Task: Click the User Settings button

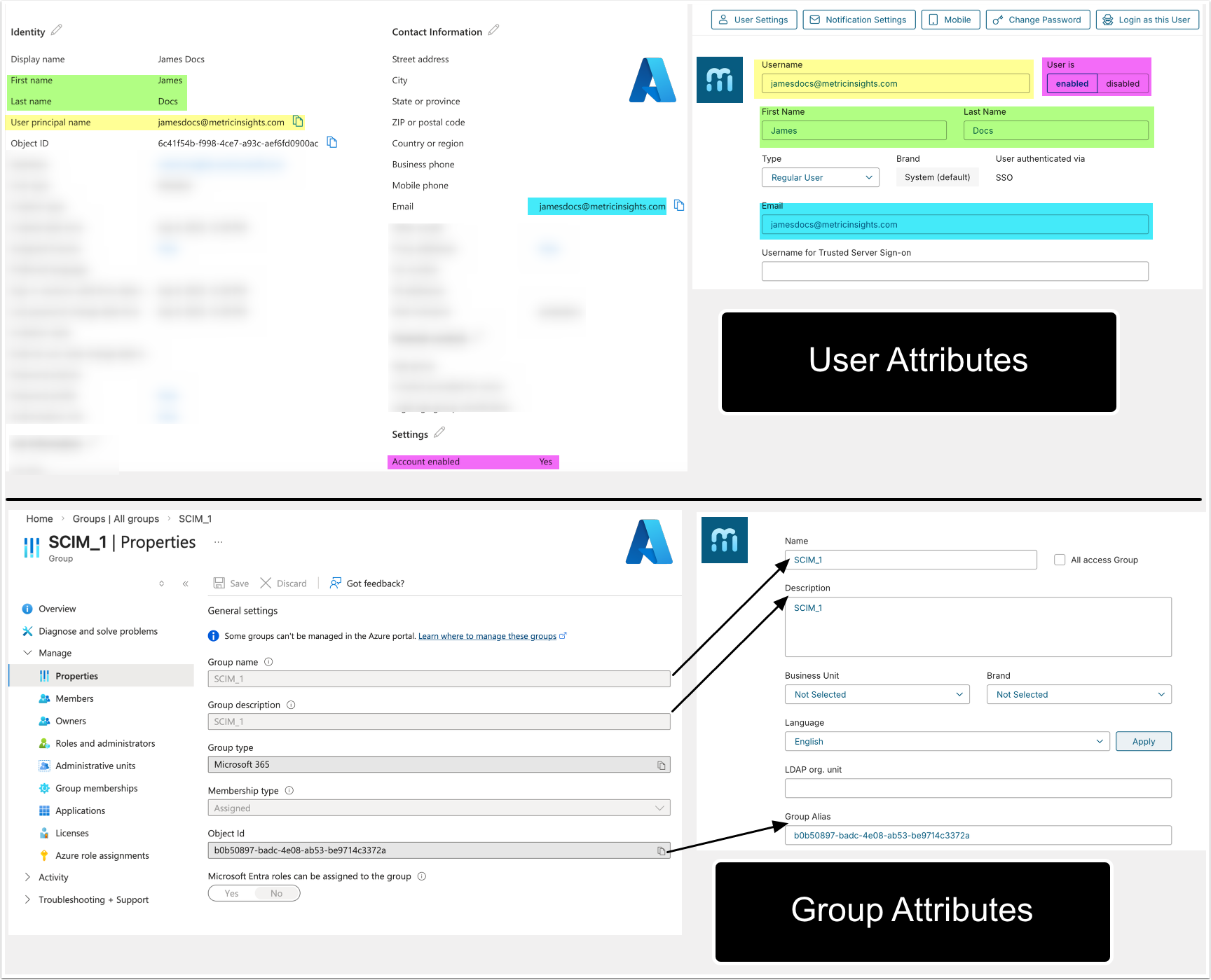Action: pyautogui.click(x=753, y=20)
